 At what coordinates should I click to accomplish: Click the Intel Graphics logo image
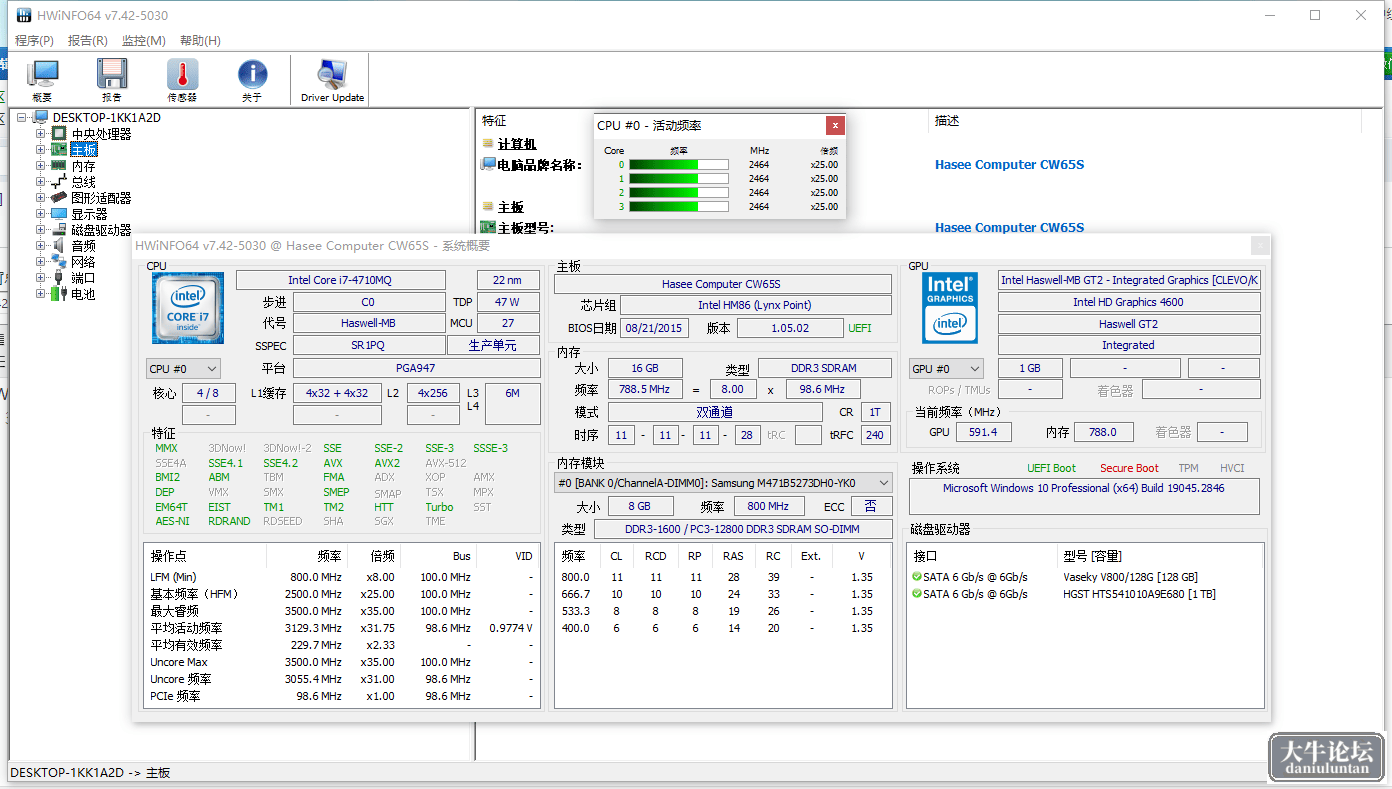(x=950, y=307)
